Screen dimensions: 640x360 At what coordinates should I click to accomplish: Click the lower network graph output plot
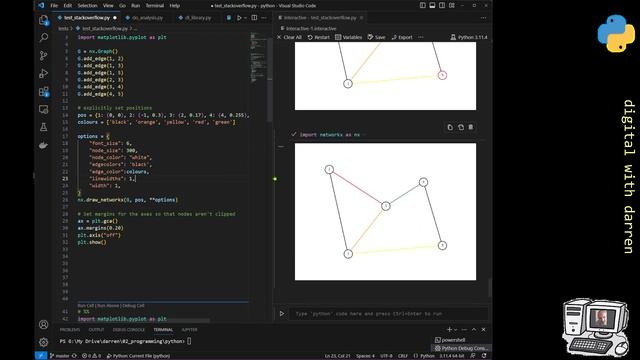click(385, 211)
